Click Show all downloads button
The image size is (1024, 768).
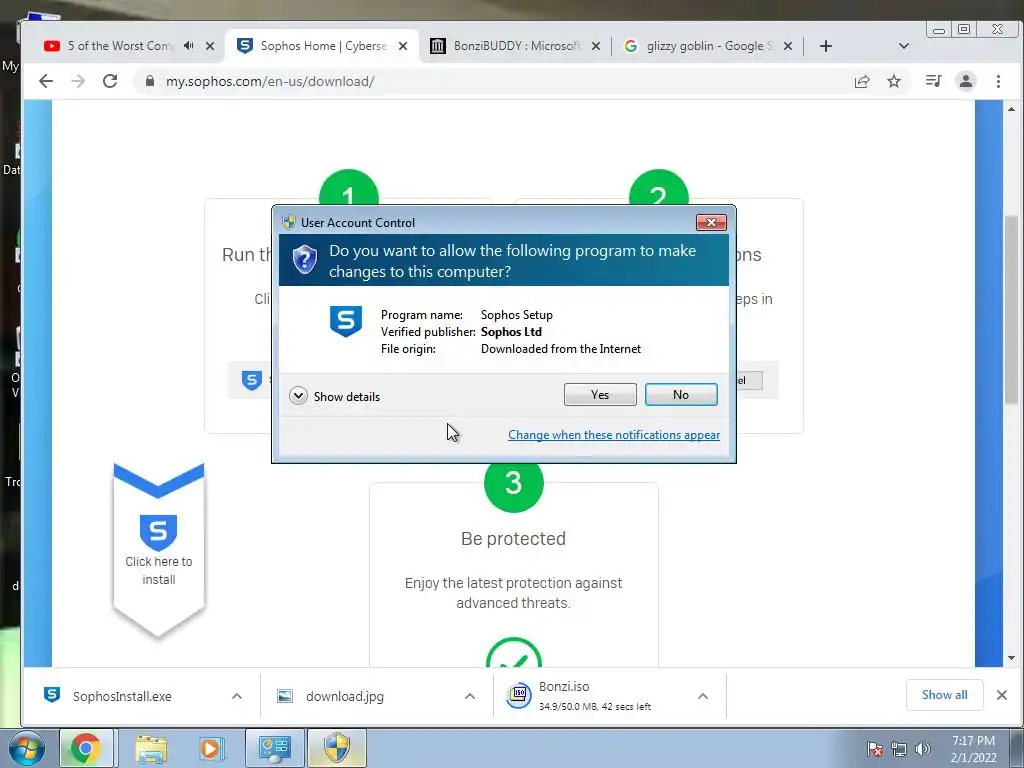[944, 695]
